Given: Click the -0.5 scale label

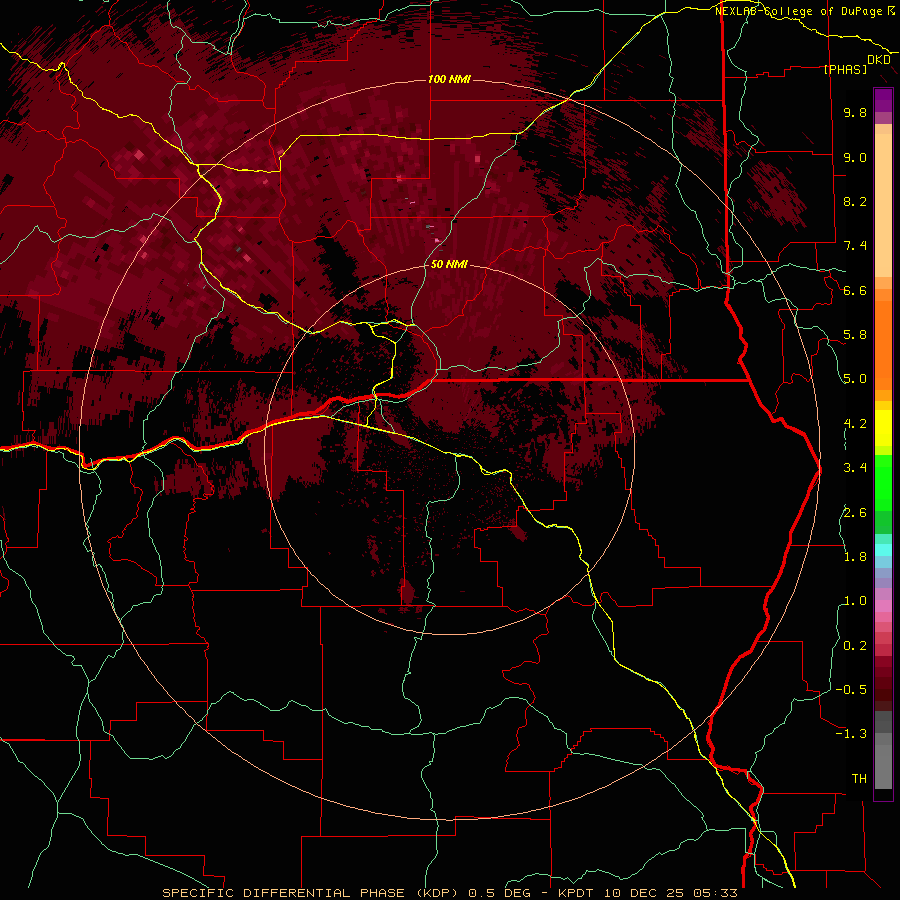Looking at the screenshot, I should [851, 690].
